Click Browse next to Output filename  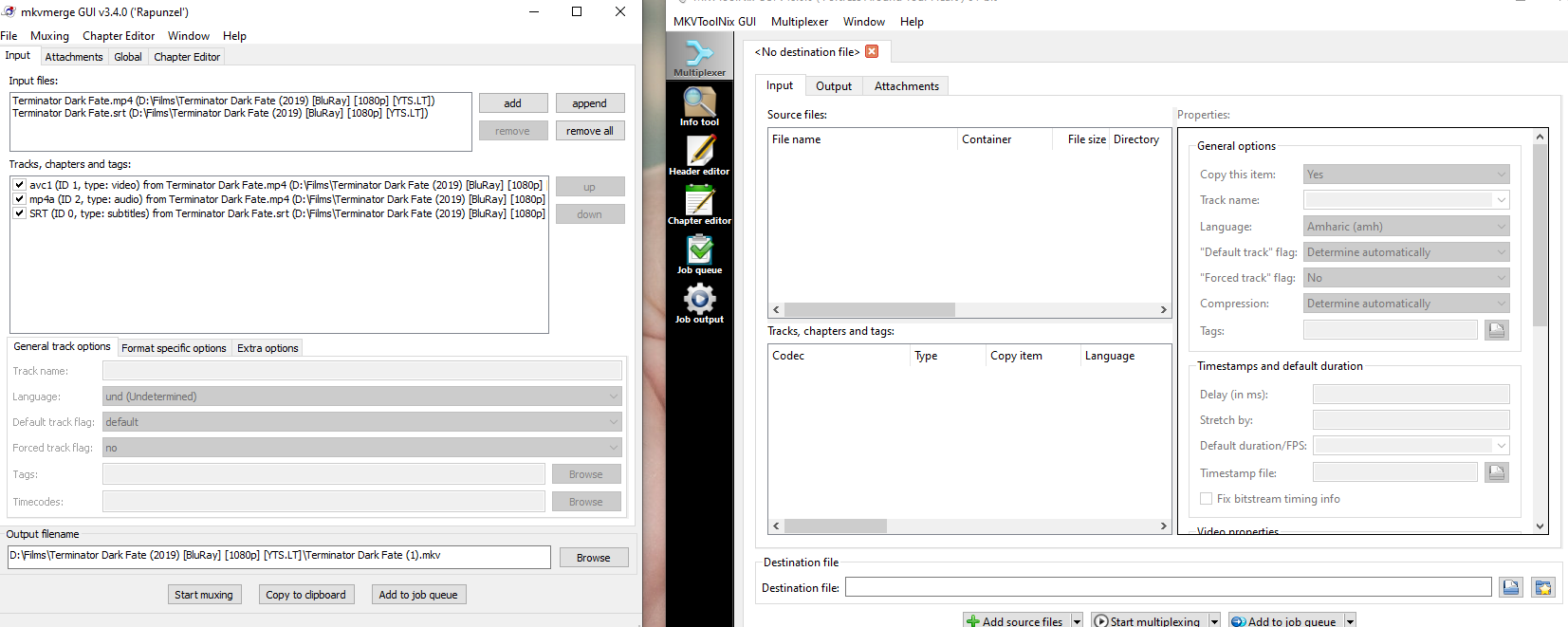click(594, 558)
